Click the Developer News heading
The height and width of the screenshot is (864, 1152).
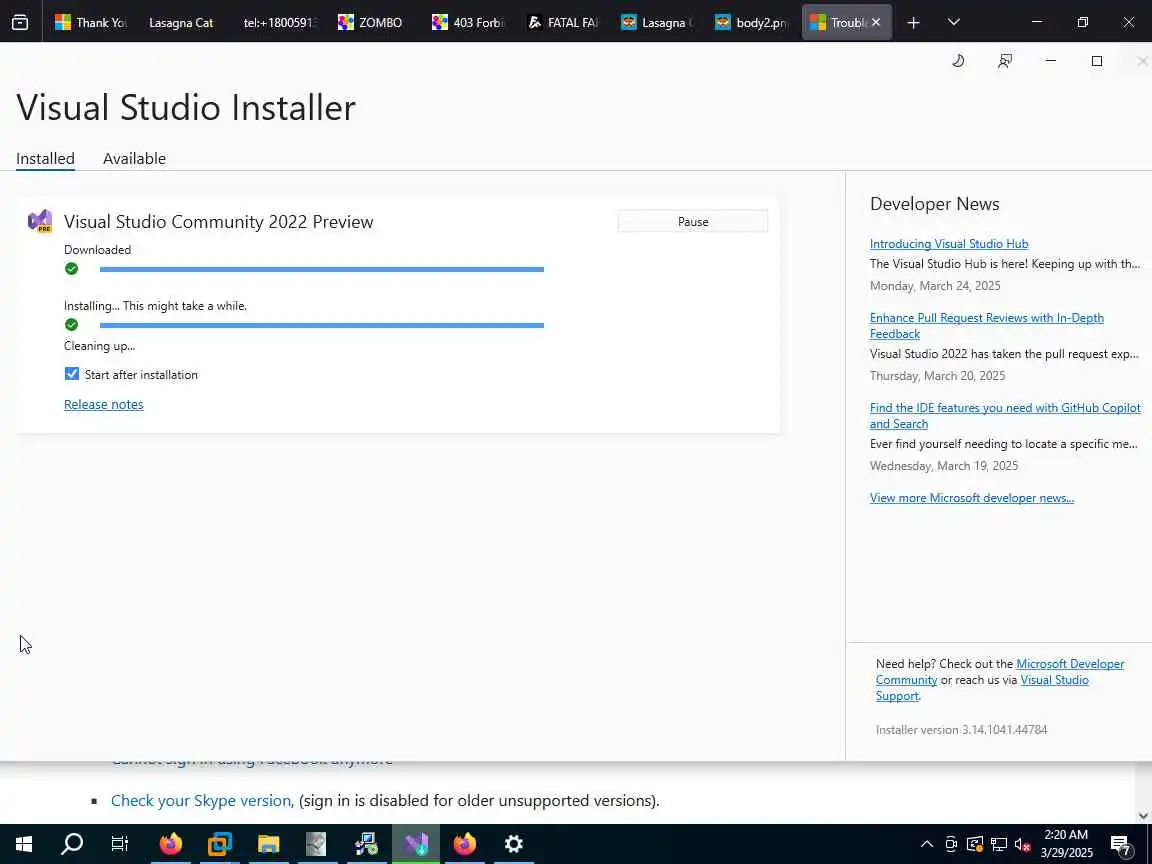click(934, 204)
